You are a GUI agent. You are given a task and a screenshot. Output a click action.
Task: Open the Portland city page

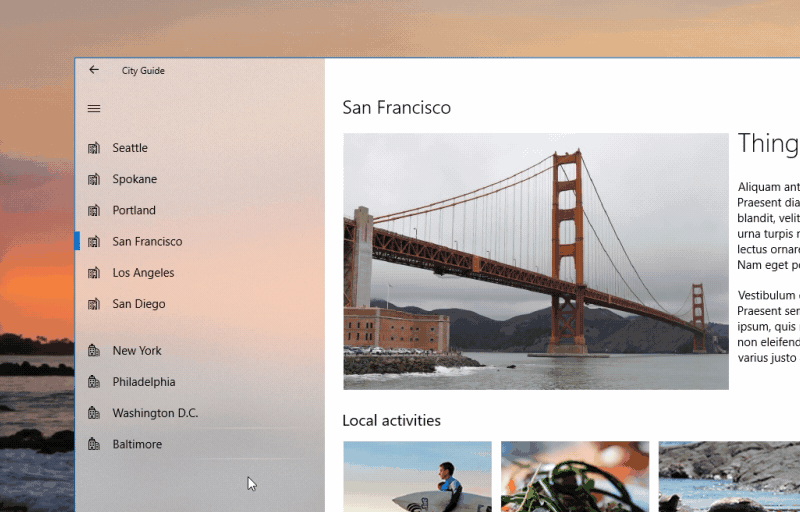coord(134,210)
